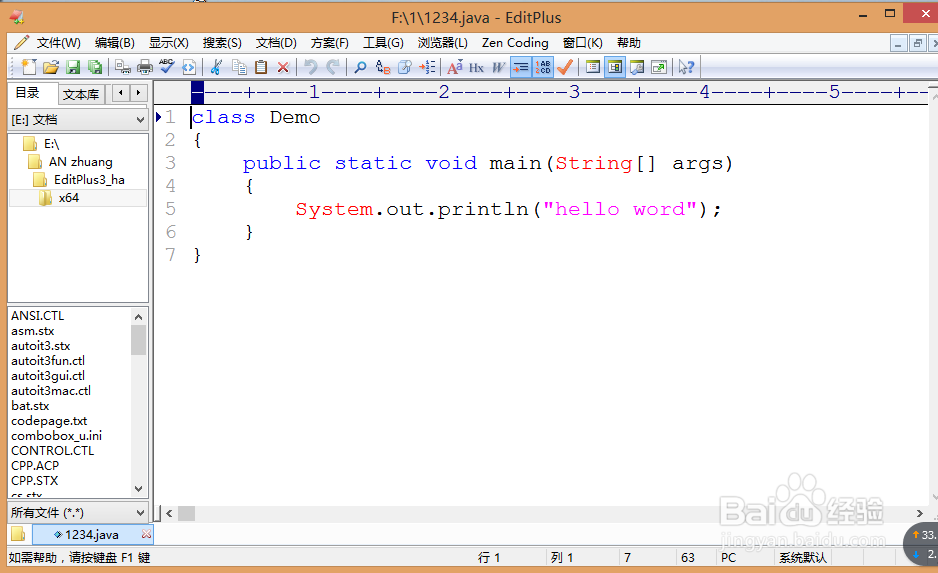This screenshot has width=938, height=573.
Task: Click the Replace icon
Action: click(x=383, y=67)
